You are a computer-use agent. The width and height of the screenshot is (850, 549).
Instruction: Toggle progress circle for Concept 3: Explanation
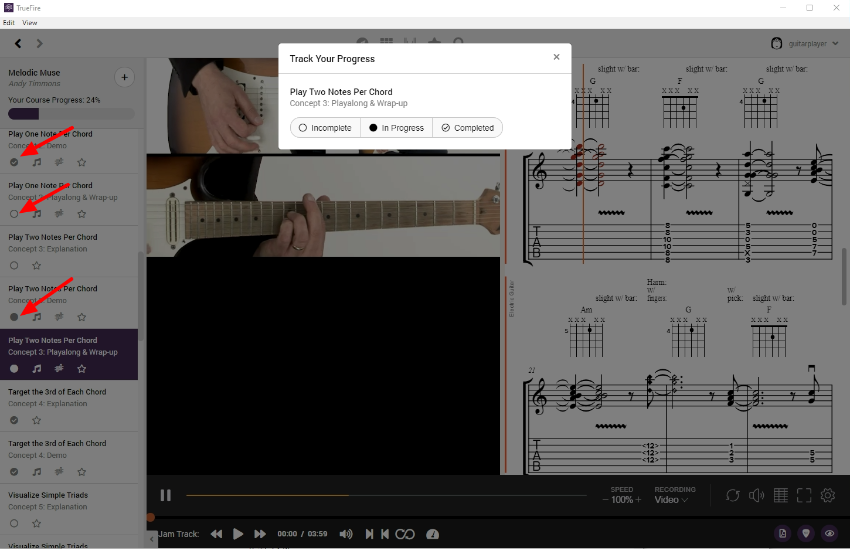[14, 266]
